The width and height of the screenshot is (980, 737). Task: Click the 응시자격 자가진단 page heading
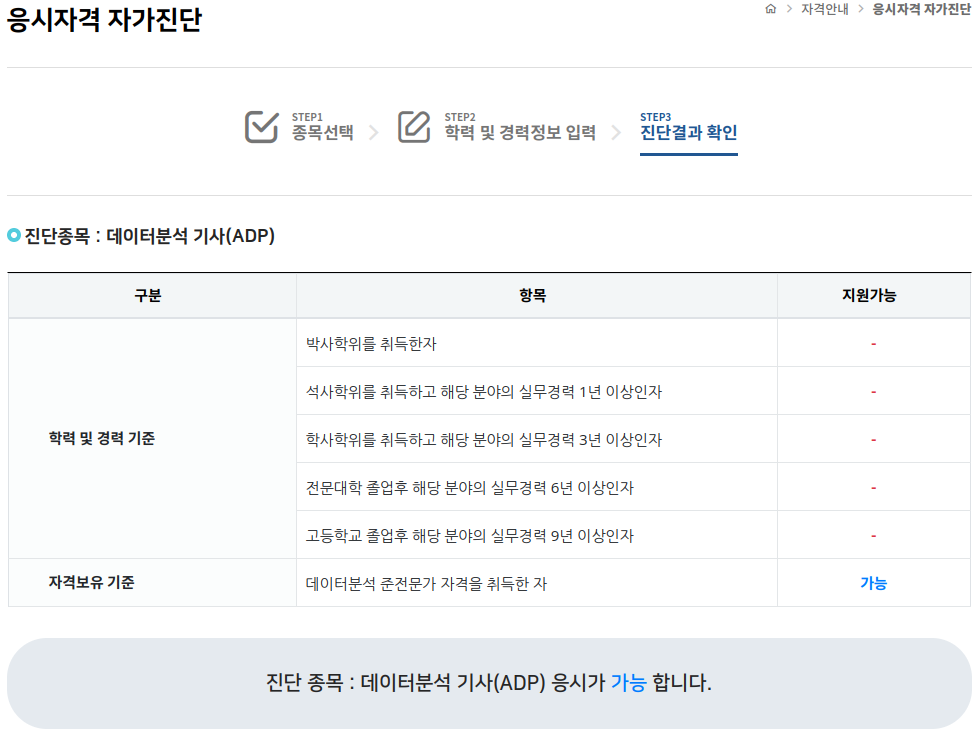pos(104,19)
